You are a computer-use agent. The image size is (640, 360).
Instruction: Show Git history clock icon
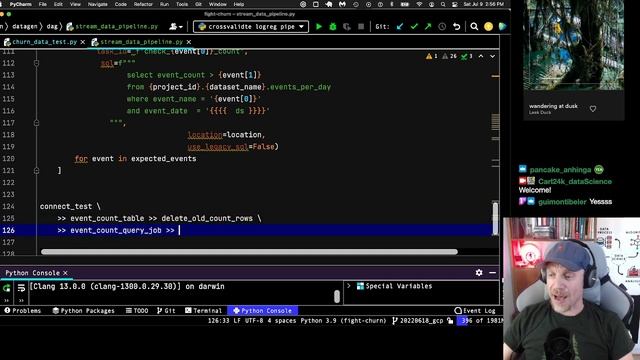point(442,27)
